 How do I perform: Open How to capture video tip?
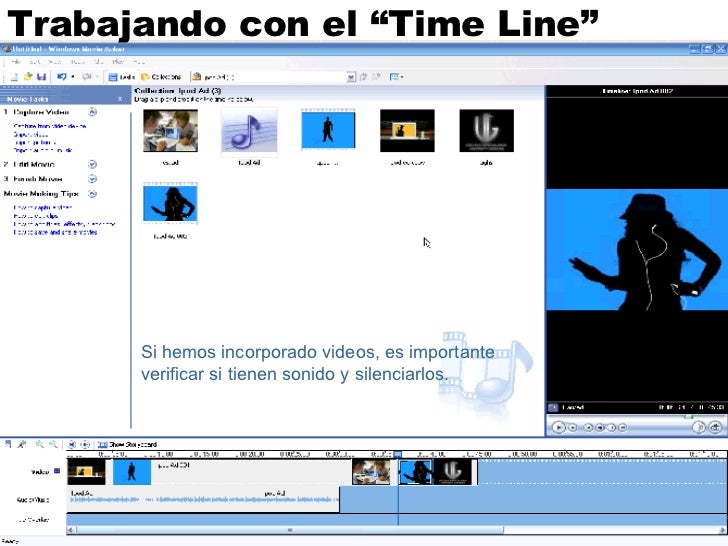tap(42, 208)
